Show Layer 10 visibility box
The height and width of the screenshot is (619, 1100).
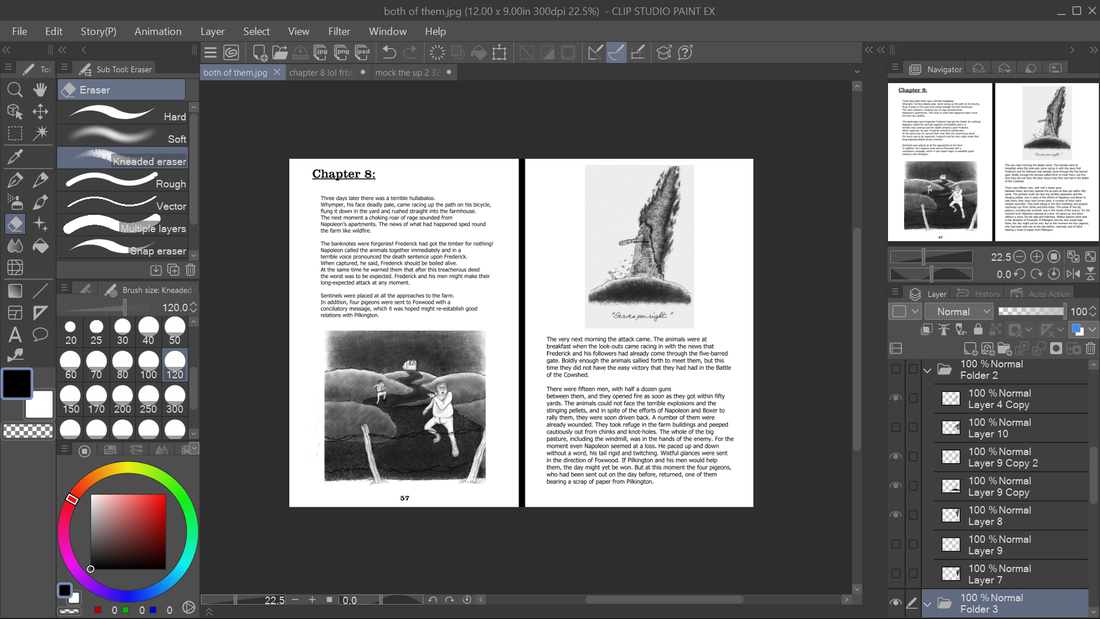[896, 427]
